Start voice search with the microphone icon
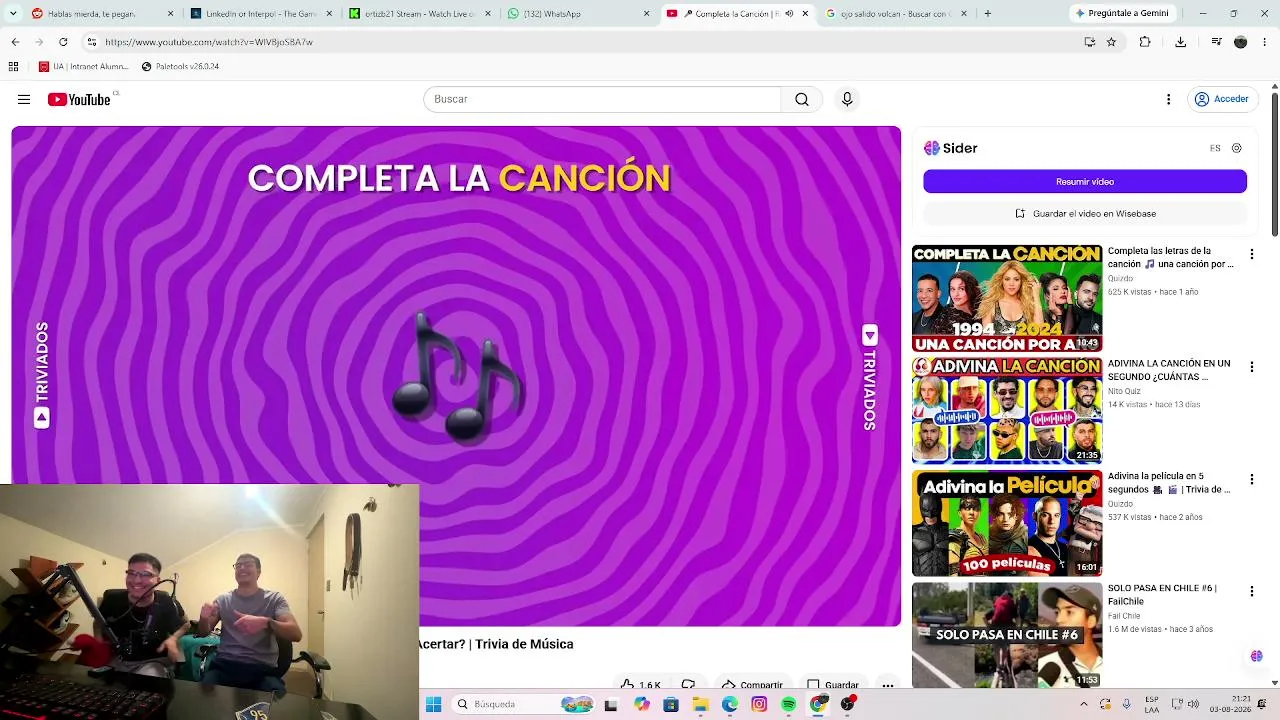Screen dimensions: 1280x720 (847, 99)
